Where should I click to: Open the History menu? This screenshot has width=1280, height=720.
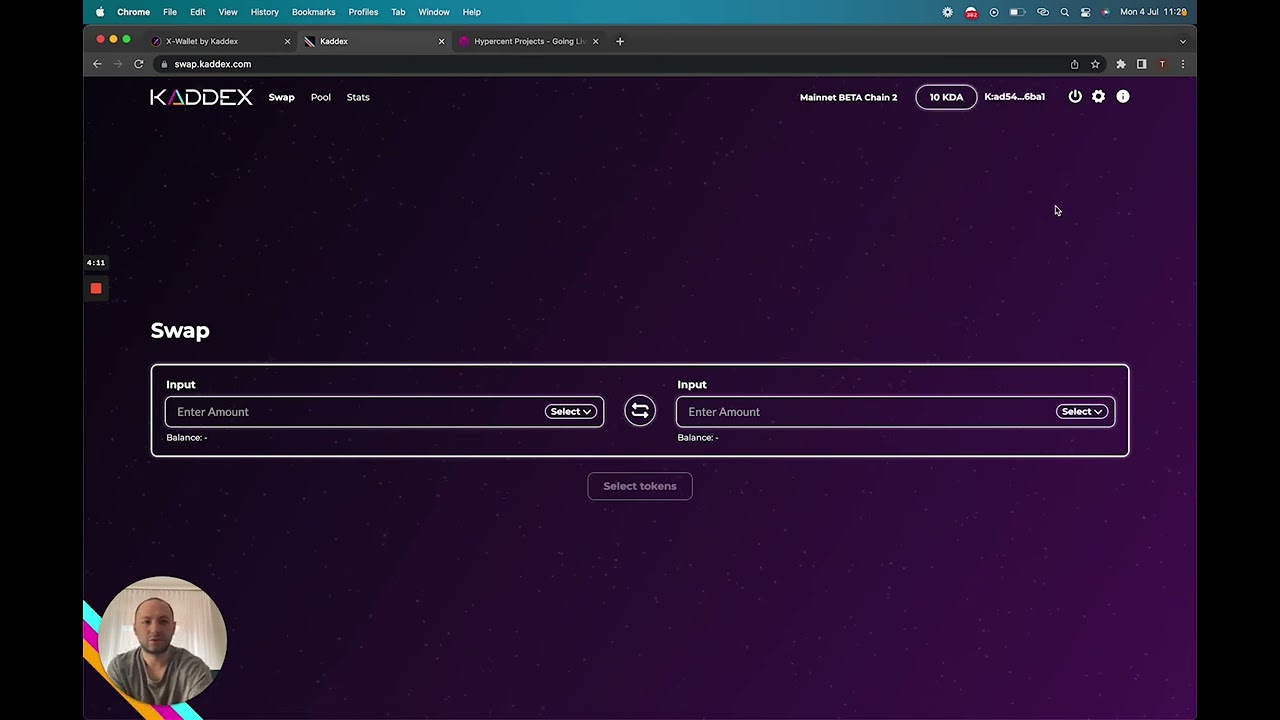(264, 12)
